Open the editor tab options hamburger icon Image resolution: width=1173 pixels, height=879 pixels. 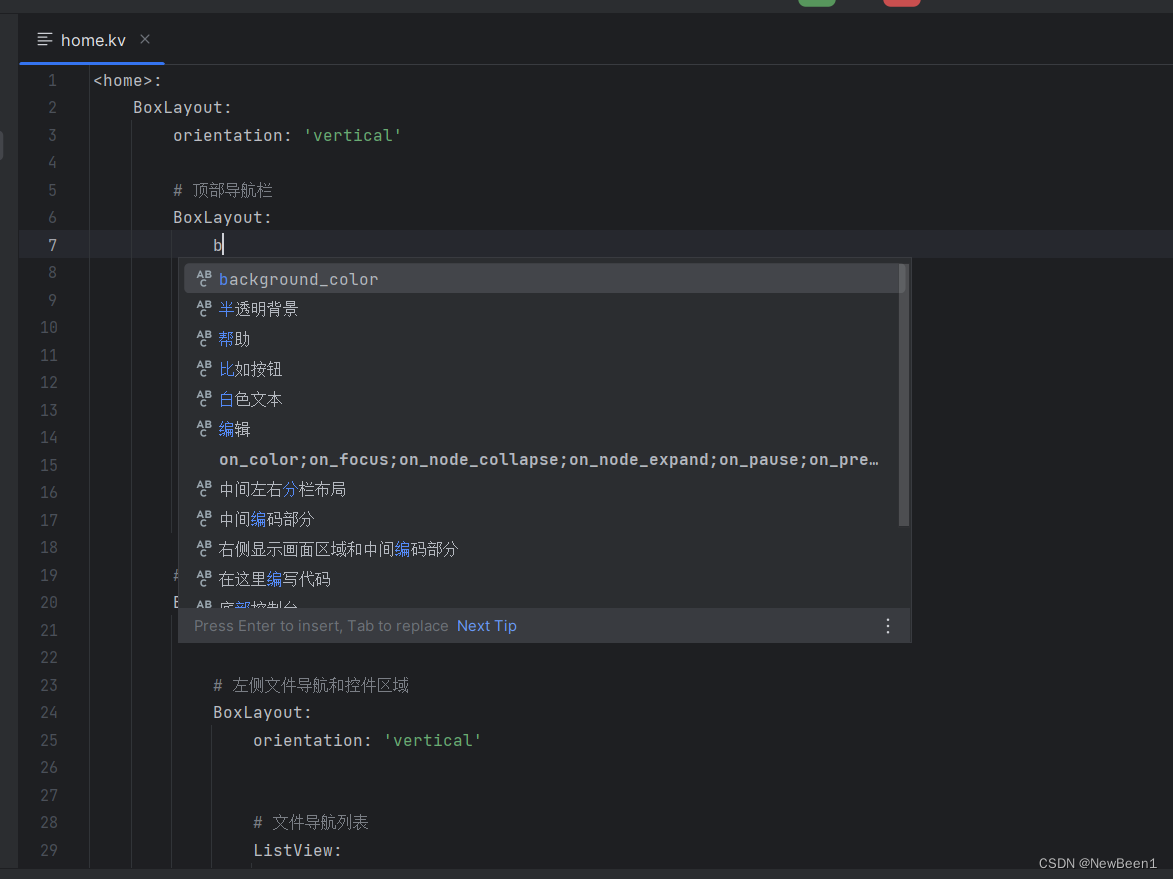click(43, 39)
